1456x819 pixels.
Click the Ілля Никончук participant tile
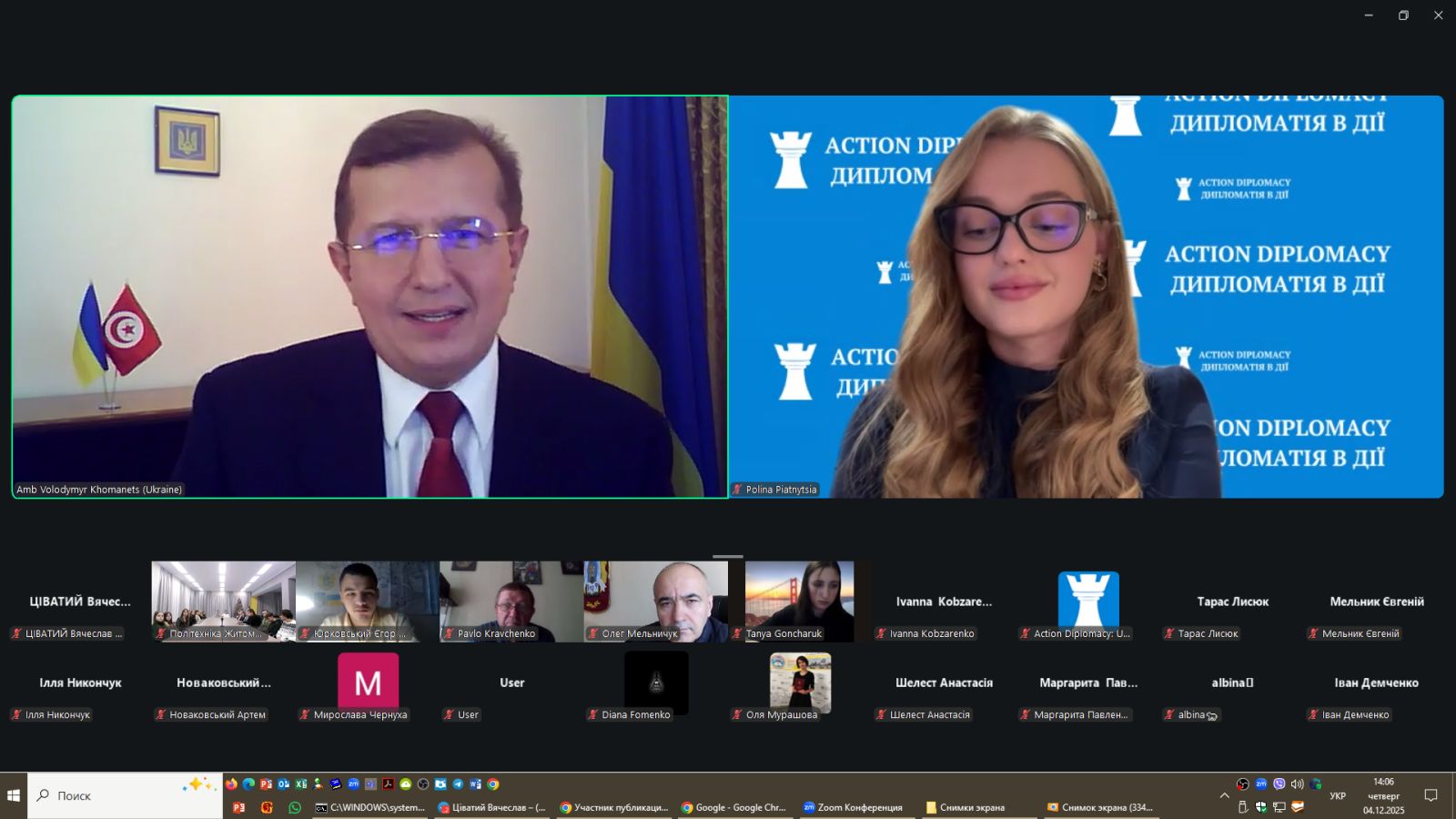[80, 682]
